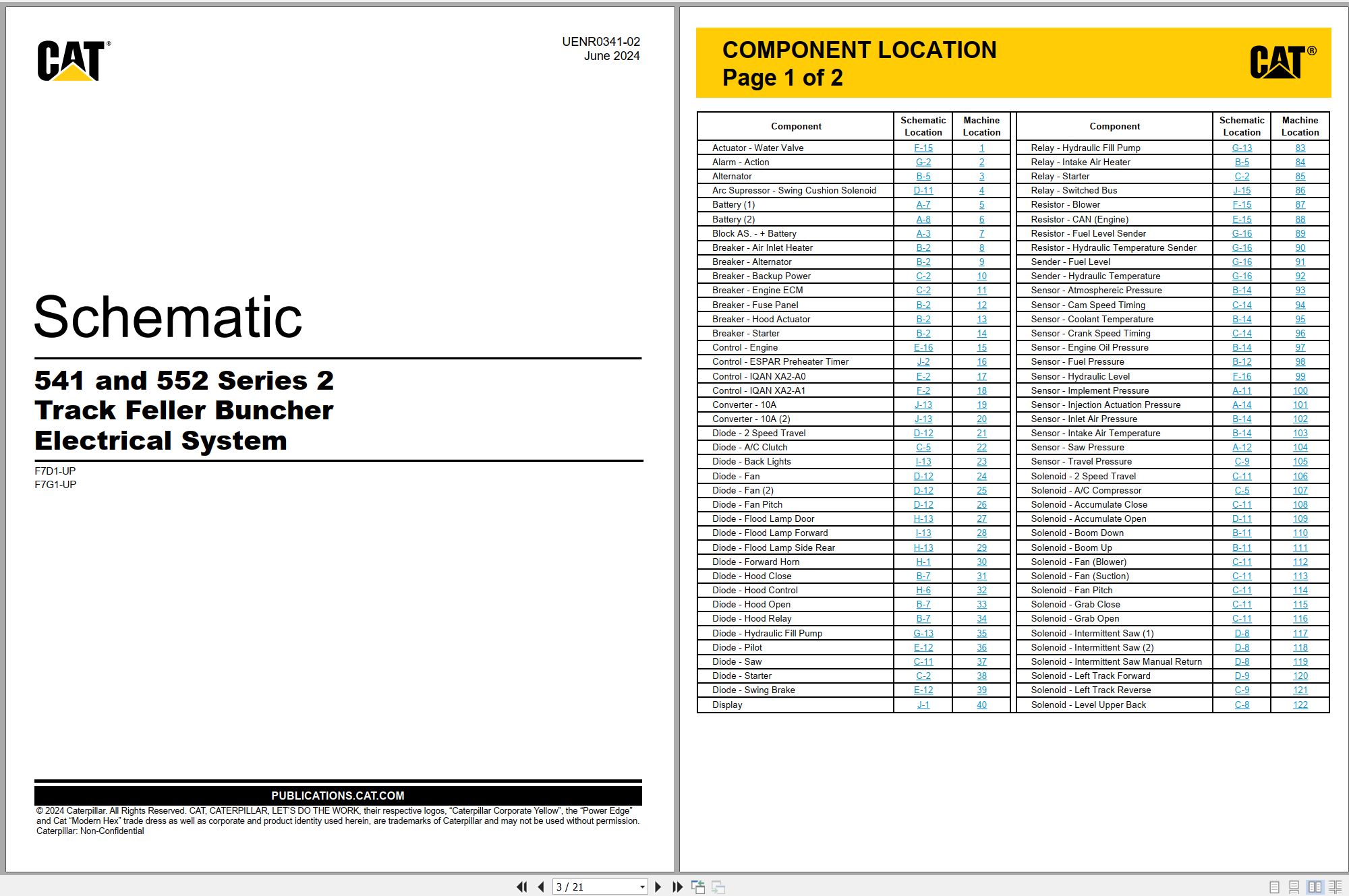
Task: Click the go to next view icon
Action: pyautogui.click(x=718, y=887)
